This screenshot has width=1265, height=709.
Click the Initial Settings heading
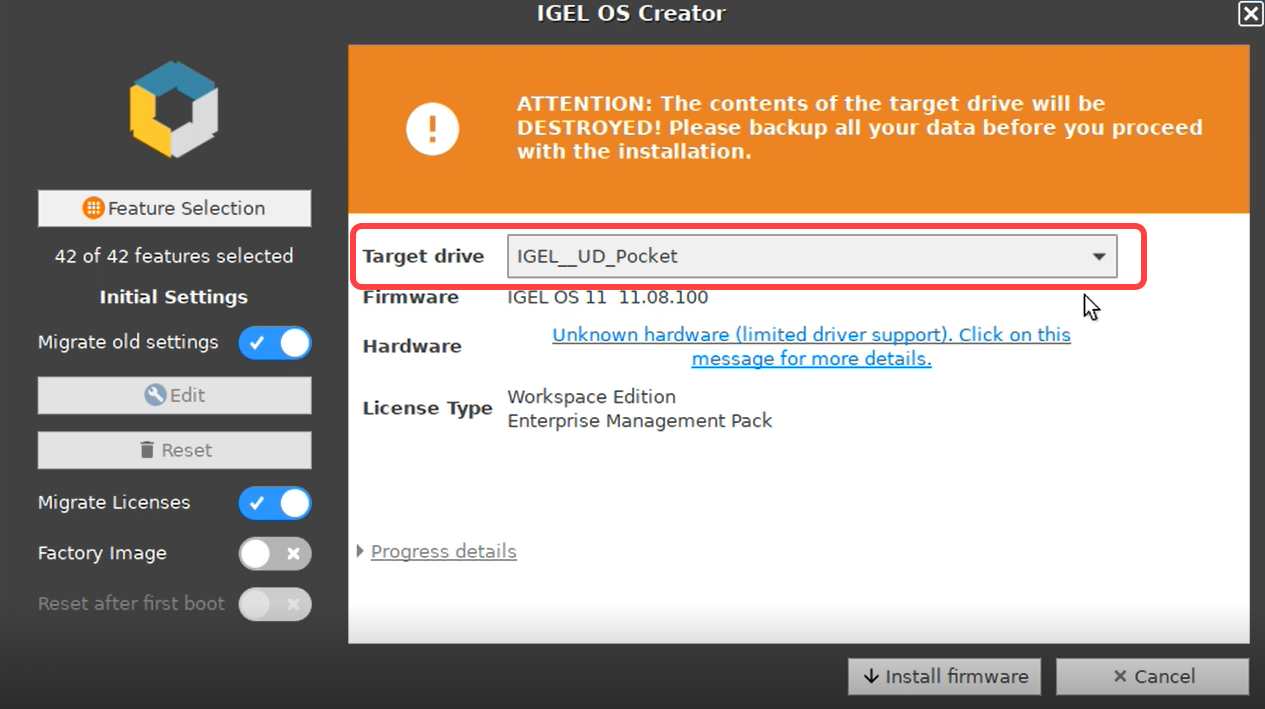173,297
